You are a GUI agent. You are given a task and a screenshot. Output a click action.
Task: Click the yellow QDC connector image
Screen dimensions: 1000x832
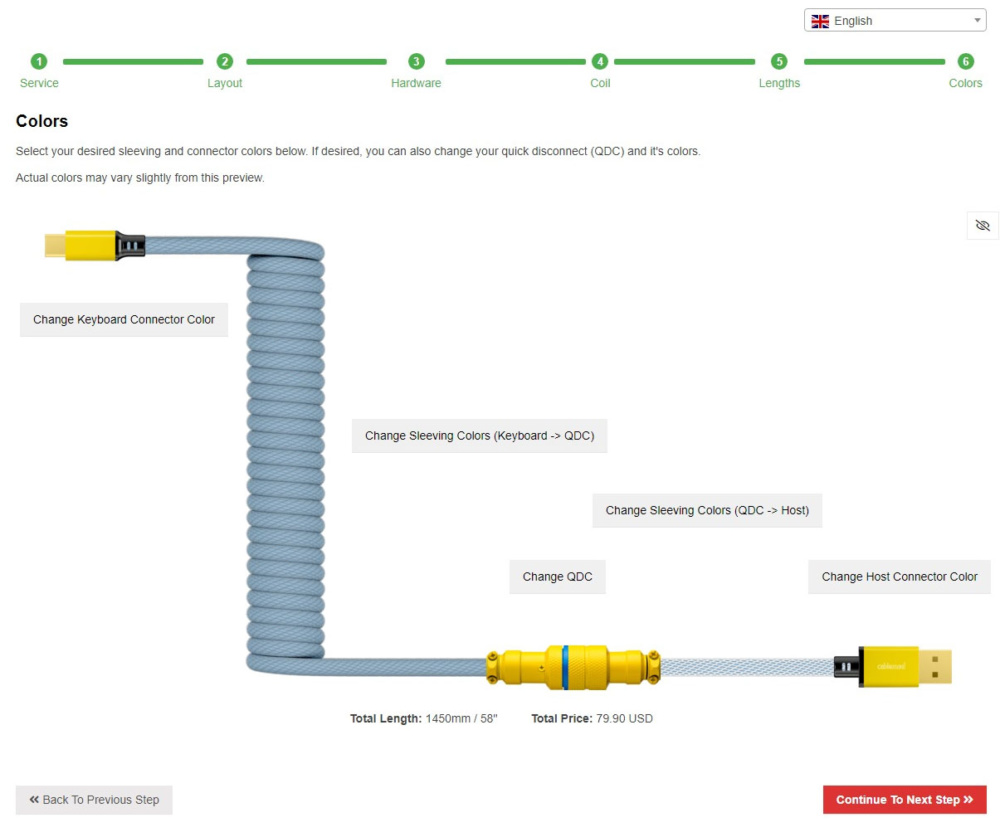(x=573, y=668)
